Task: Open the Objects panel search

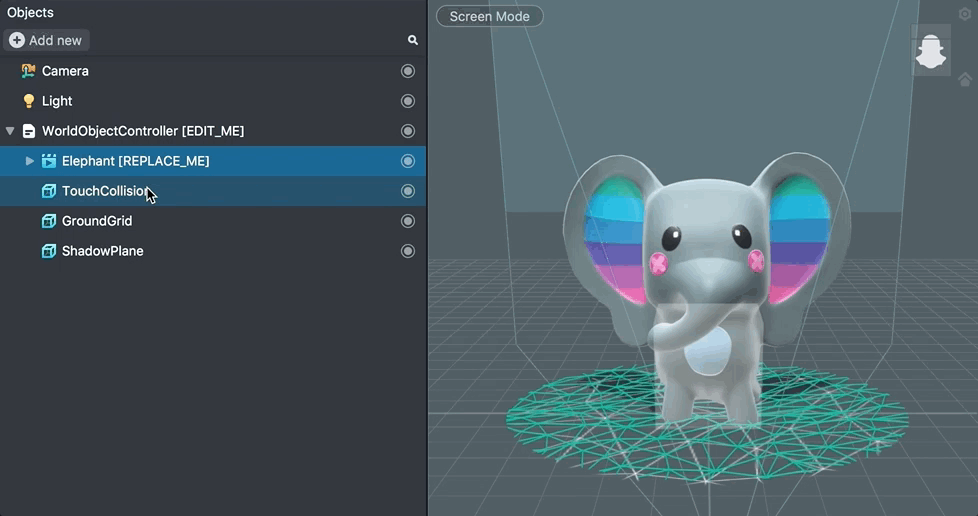Action: click(412, 40)
